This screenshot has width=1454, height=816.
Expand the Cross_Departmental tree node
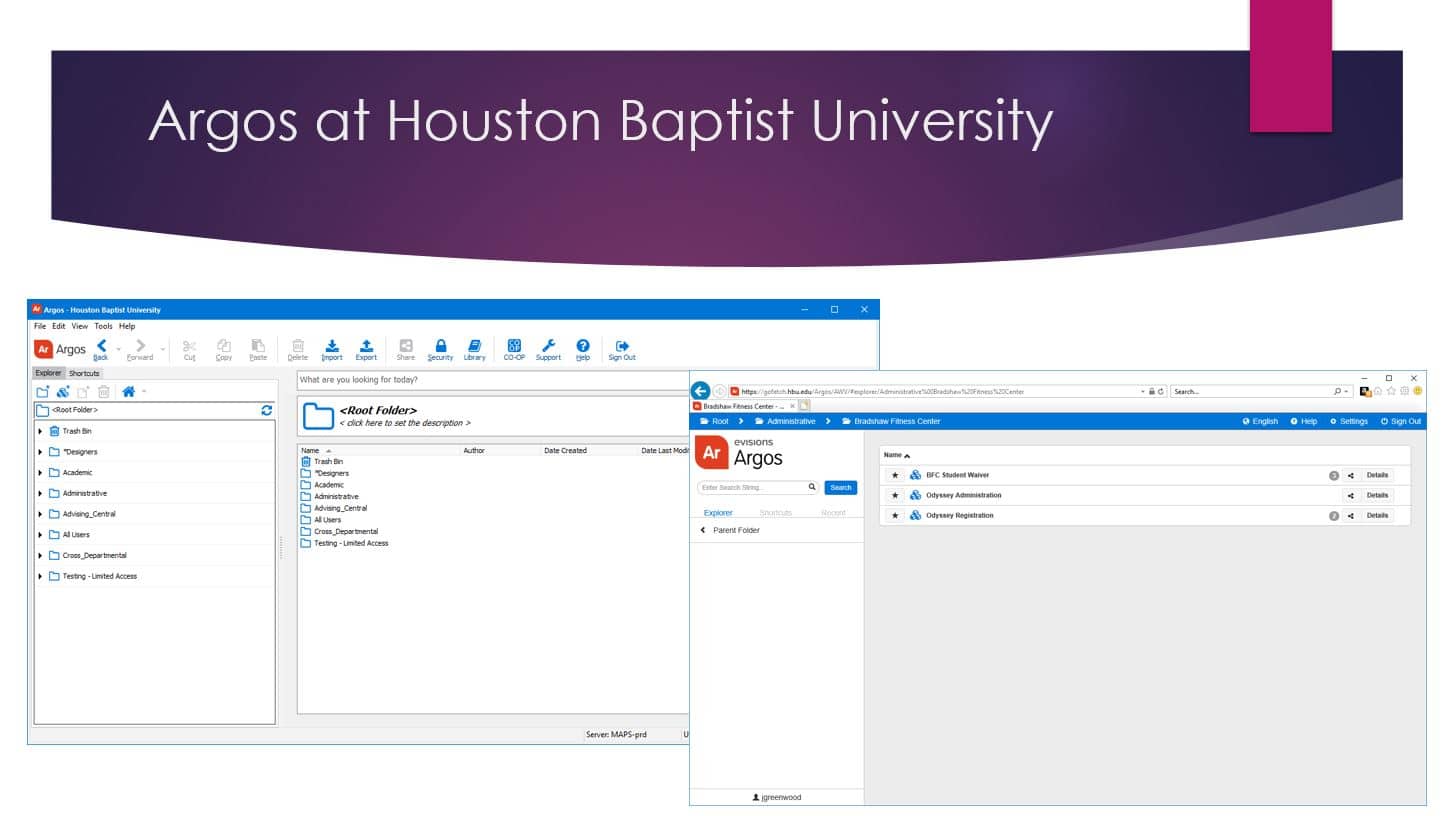40,555
